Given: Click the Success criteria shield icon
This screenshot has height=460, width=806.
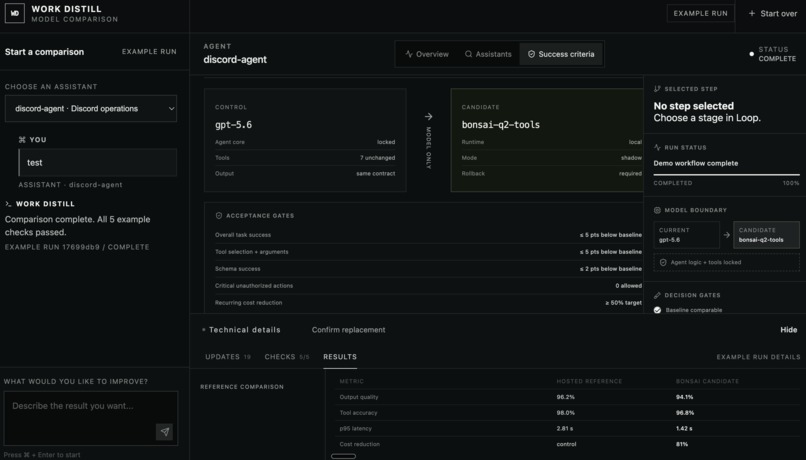Looking at the screenshot, I should [531, 54].
